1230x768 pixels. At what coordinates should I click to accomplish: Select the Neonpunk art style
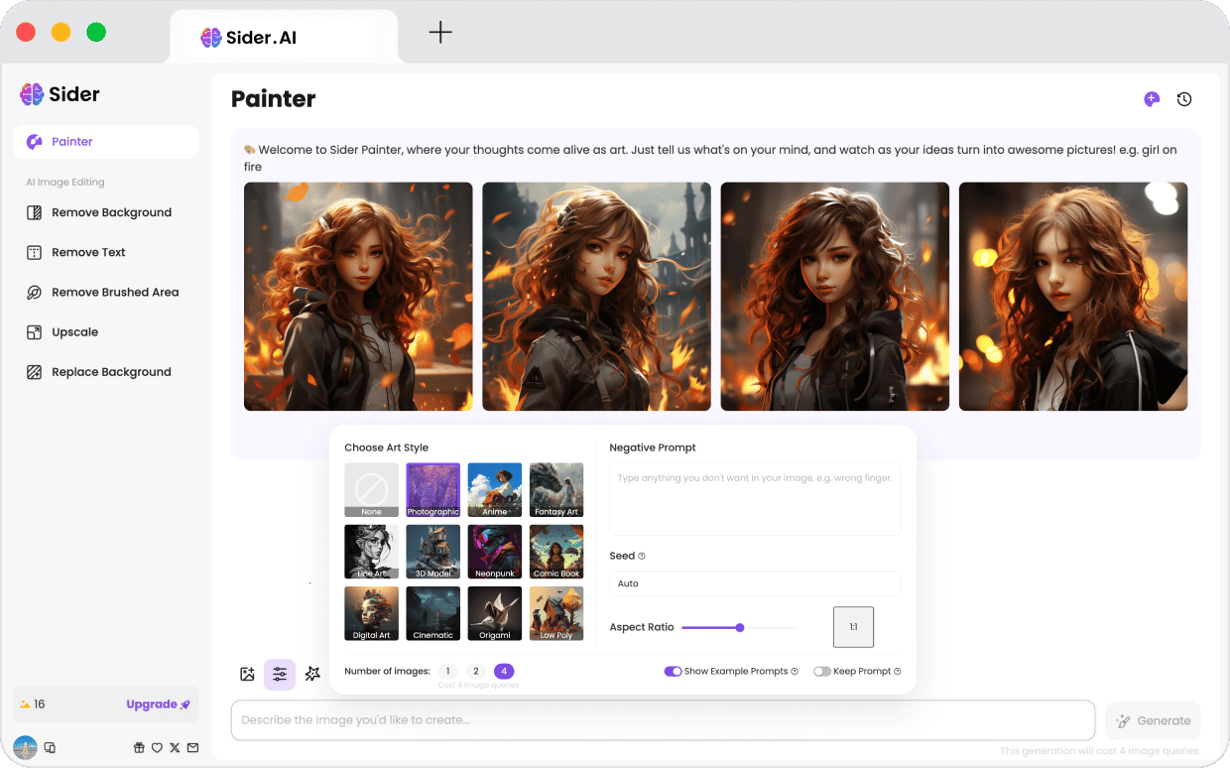[495, 552]
